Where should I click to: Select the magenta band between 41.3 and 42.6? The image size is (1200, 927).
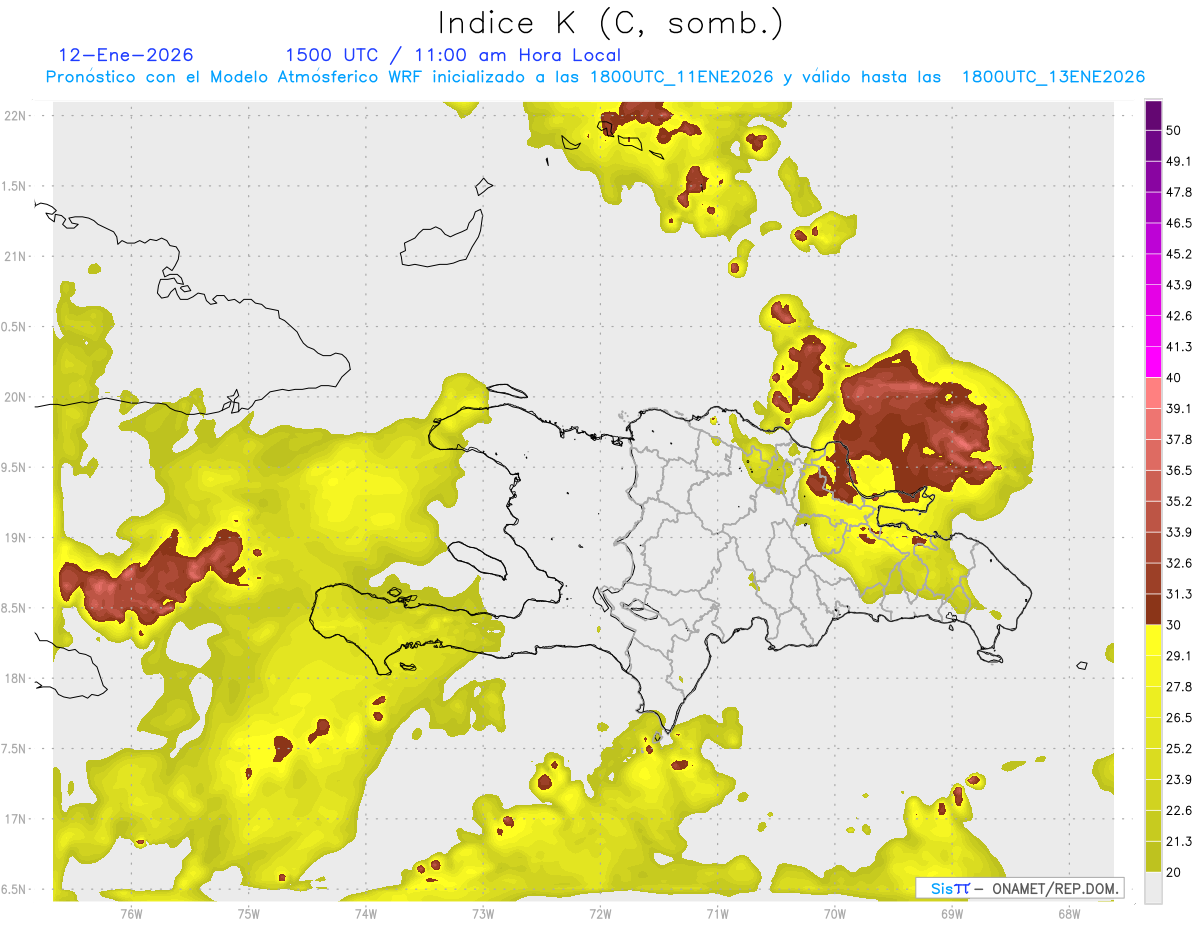pyautogui.click(x=1153, y=331)
